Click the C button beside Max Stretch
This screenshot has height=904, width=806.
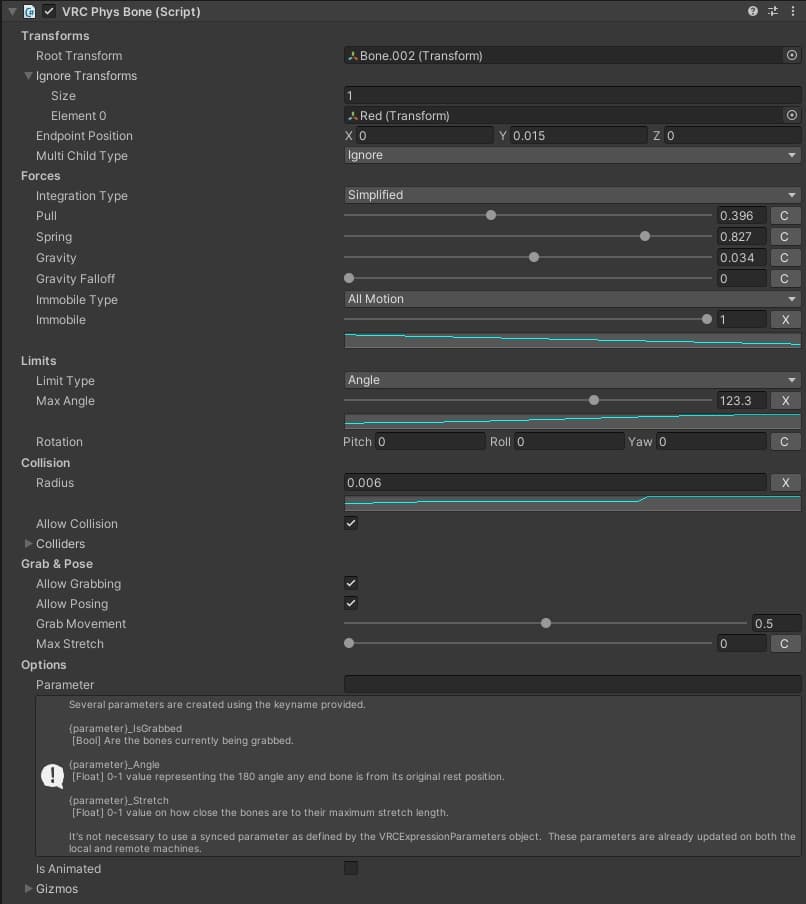click(x=785, y=643)
